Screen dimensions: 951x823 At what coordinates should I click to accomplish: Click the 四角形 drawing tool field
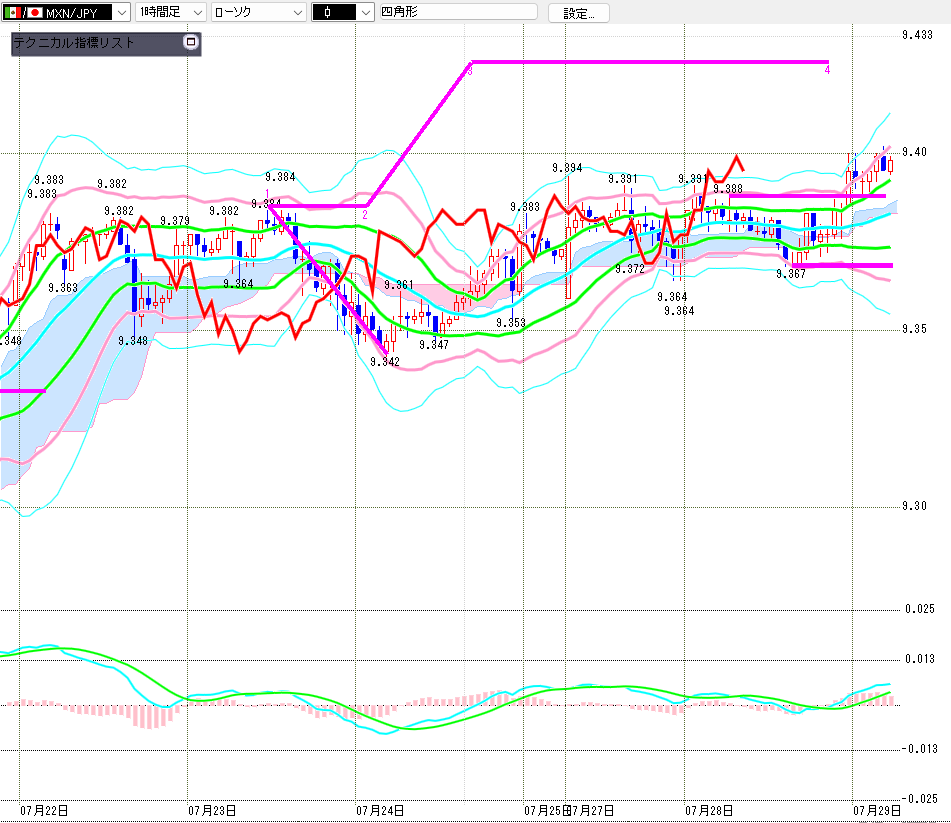(458, 12)
